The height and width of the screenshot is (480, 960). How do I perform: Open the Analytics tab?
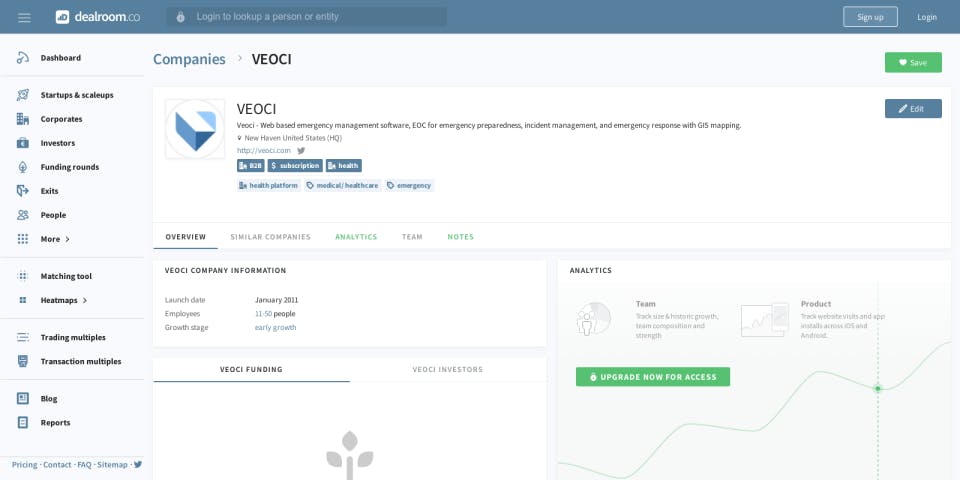tap(356, 237)
